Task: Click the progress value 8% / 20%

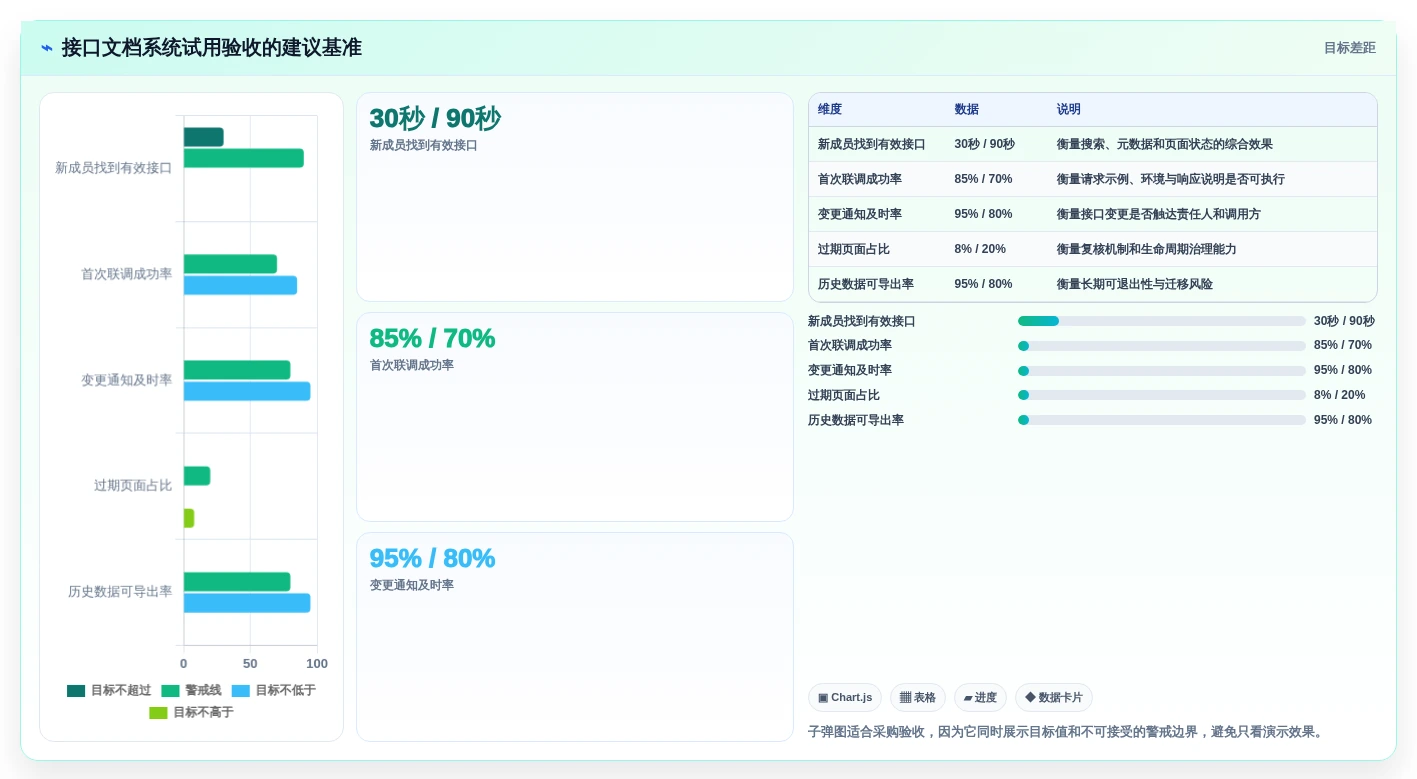Action: pos(1339,395)
